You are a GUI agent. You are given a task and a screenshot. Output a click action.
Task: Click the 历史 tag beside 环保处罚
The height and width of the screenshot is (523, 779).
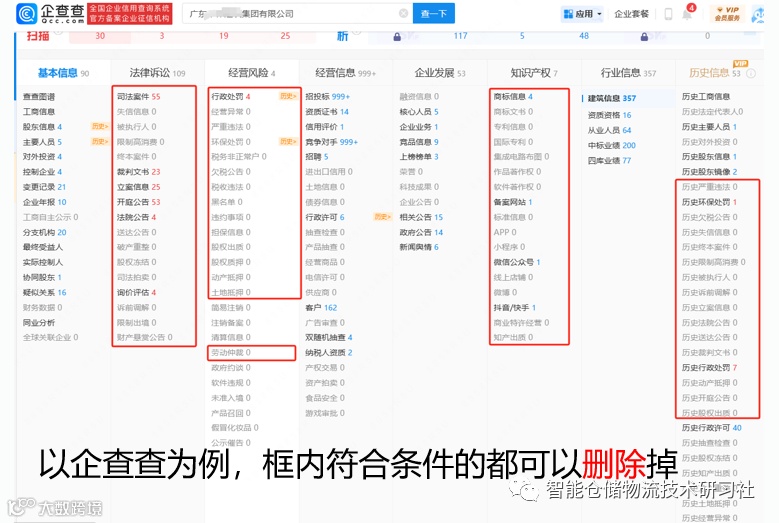(288, 142)
